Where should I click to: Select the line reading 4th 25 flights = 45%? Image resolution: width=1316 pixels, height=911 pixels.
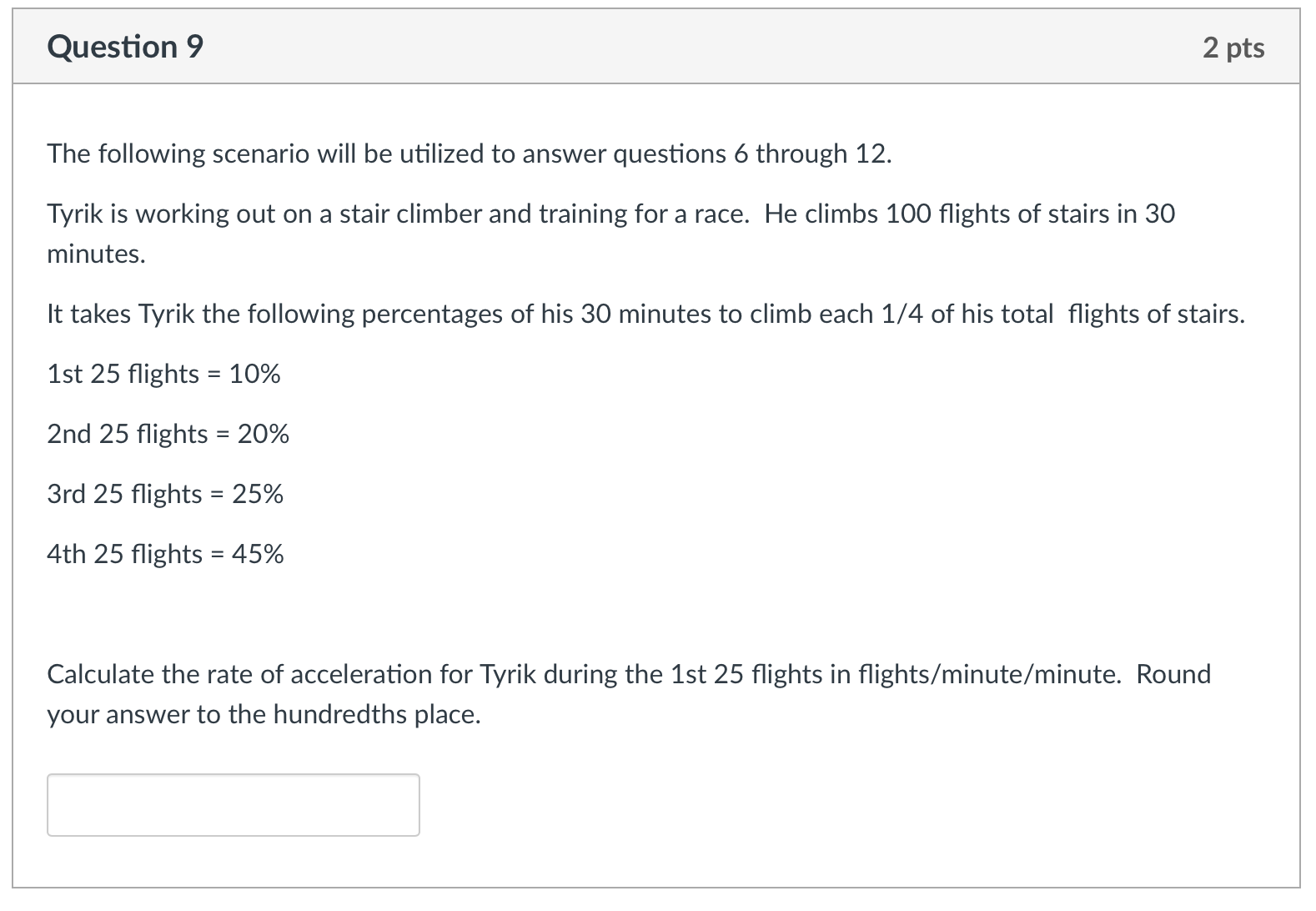click(164, 553)
